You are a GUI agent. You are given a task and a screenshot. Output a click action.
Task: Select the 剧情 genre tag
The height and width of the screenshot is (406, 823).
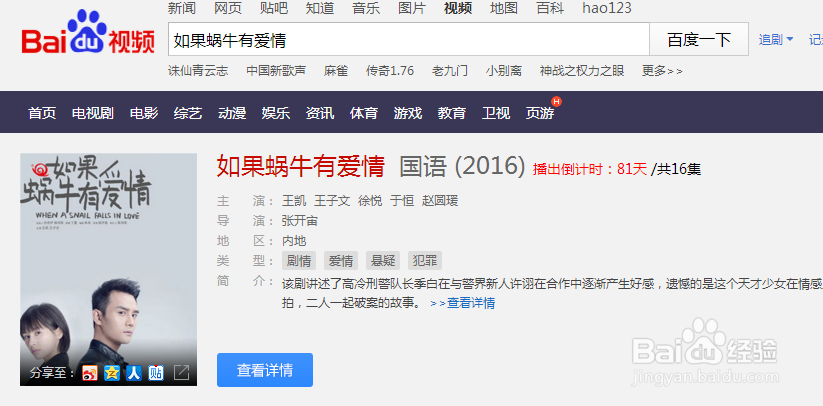[x=299, y=261]
